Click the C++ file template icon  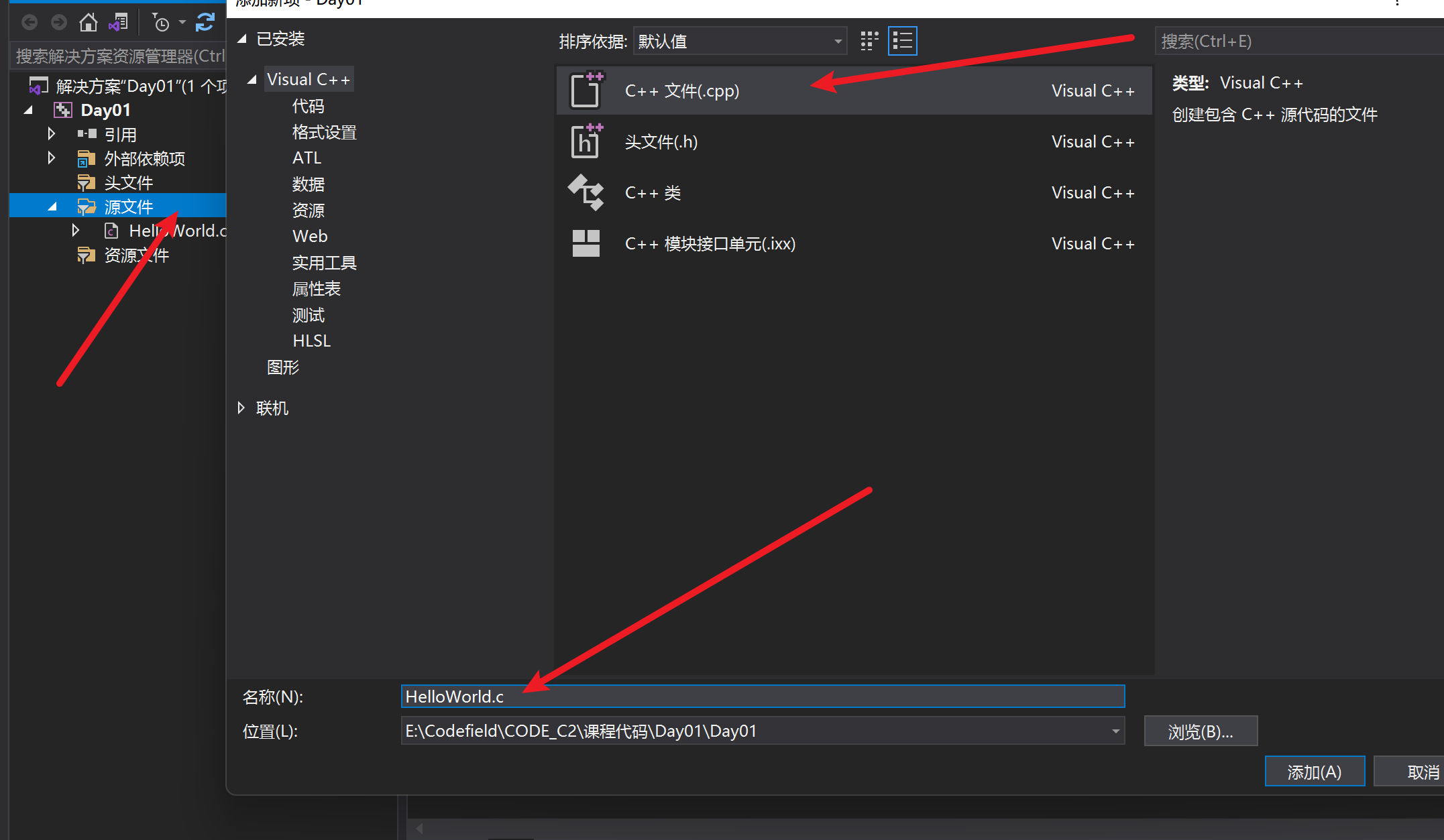[x=586, y=90]
